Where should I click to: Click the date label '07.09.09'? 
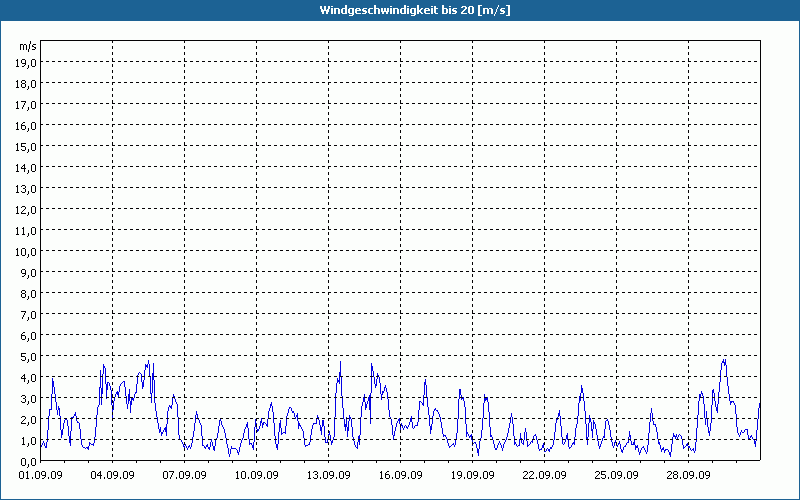click(x=185, y=475)
